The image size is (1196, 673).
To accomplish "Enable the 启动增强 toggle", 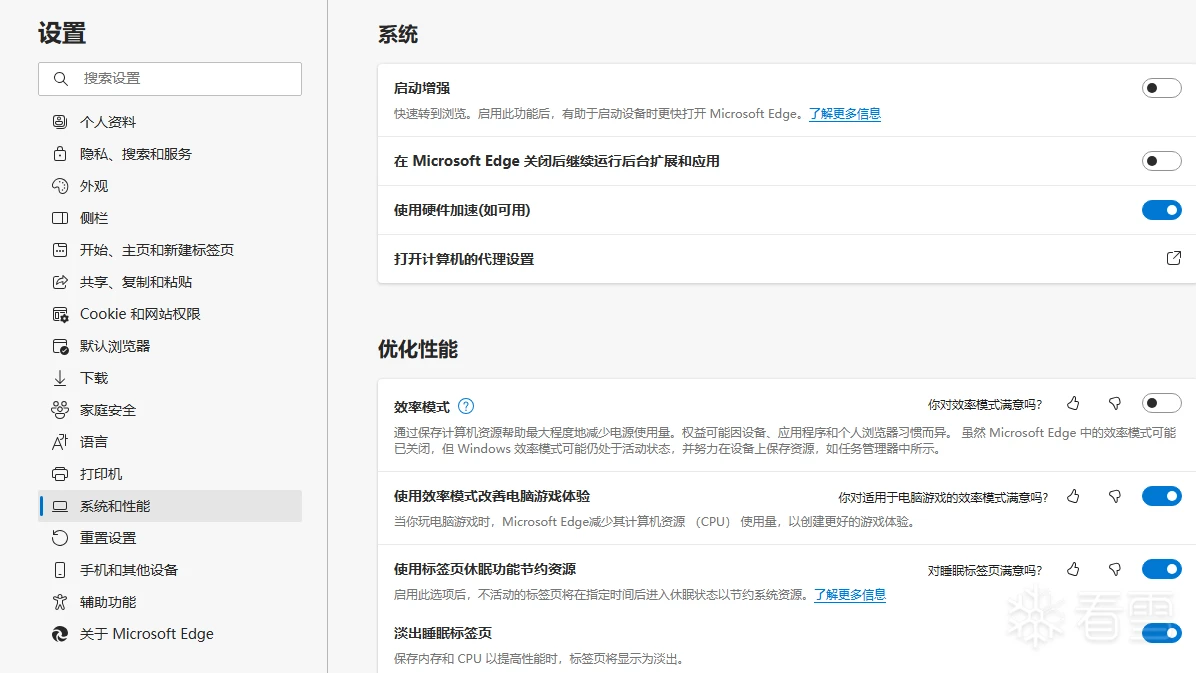I will tap(1162, 89).
